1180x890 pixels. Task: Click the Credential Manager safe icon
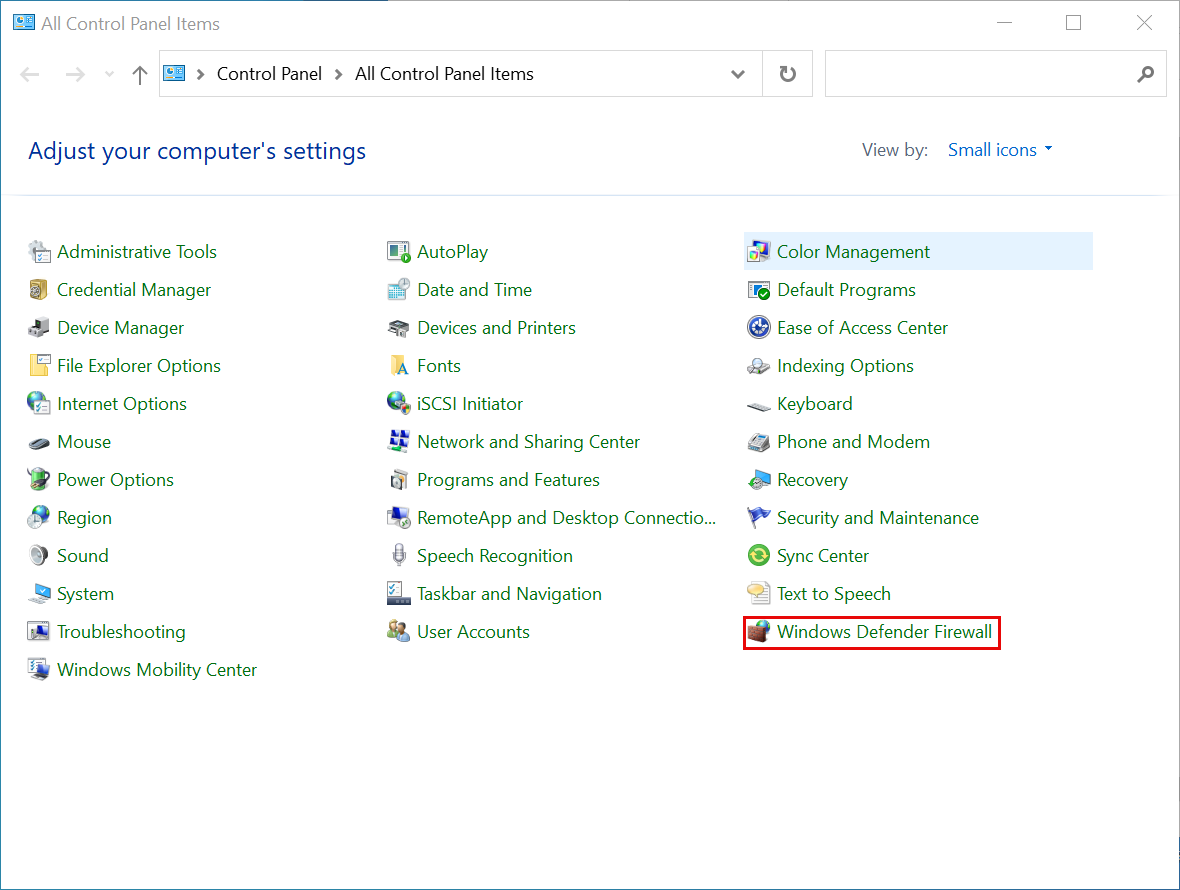39,290
